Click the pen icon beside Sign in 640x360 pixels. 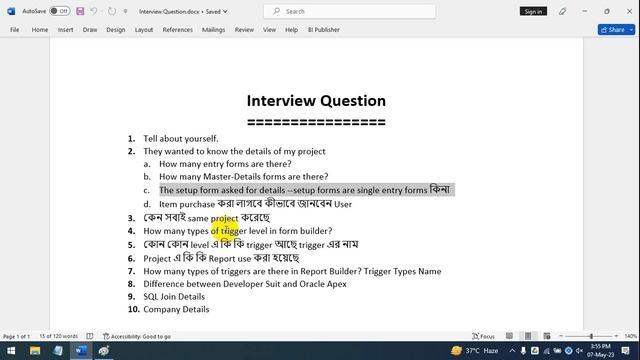click(562, 11)
